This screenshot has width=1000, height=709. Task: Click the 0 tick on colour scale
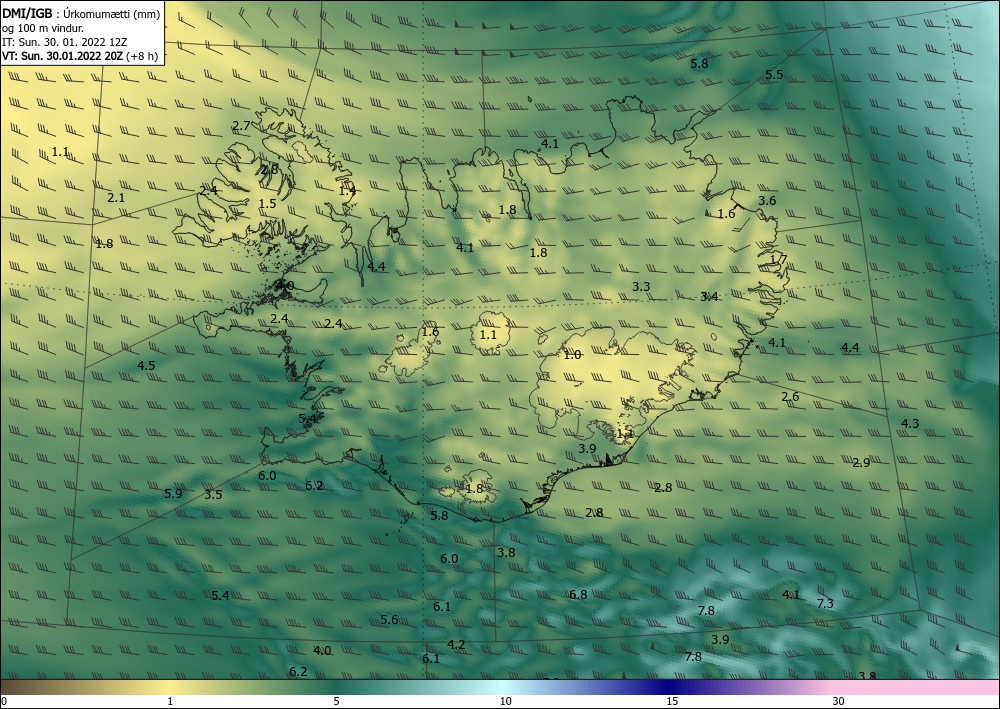(x=4, y=701)
